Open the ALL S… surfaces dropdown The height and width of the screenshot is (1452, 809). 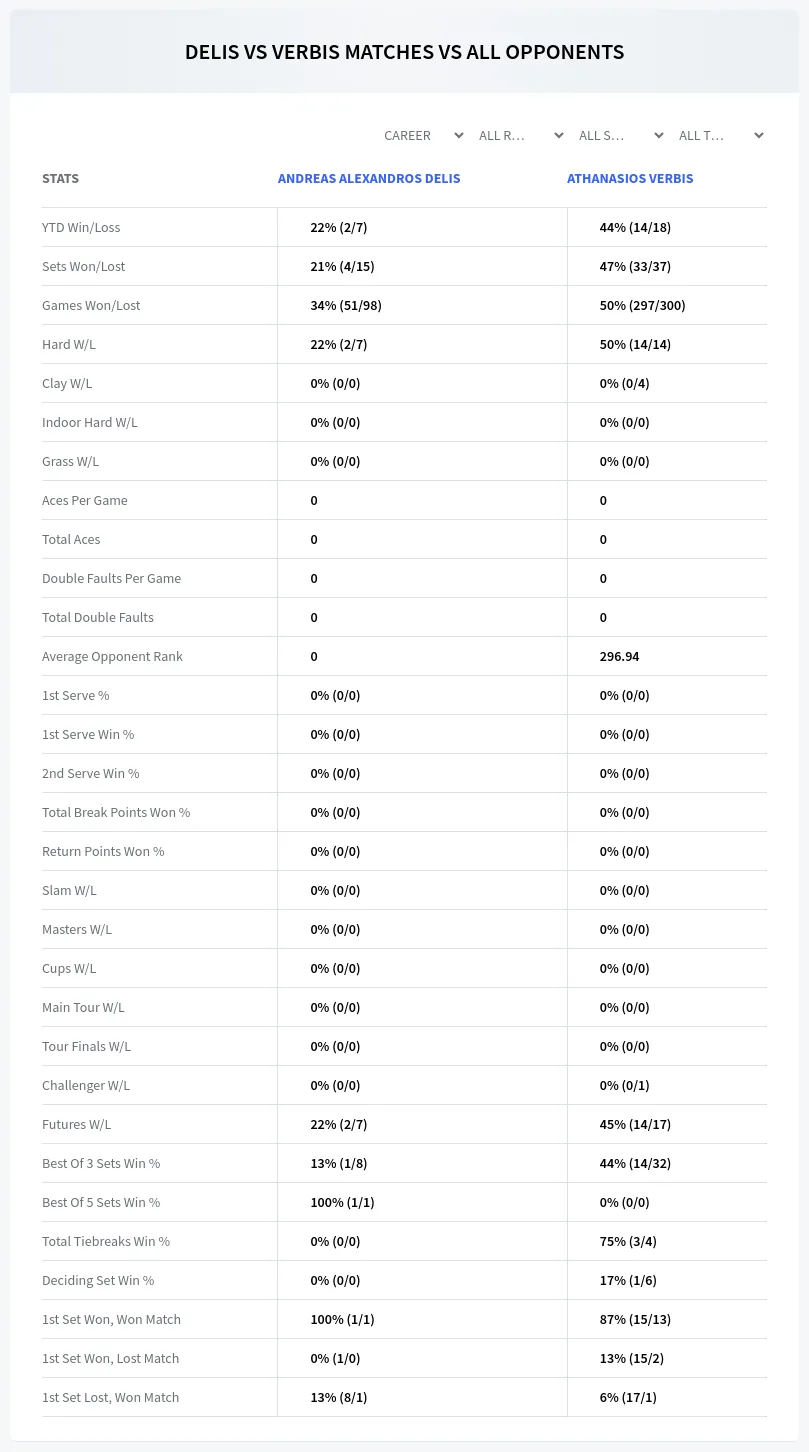tap(620, 135)
